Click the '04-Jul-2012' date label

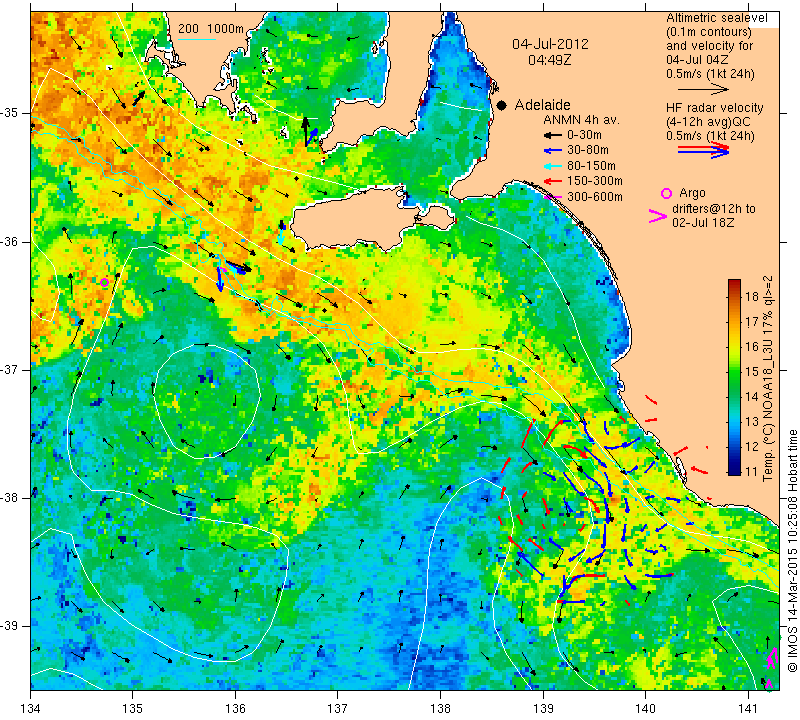[550, 44]
